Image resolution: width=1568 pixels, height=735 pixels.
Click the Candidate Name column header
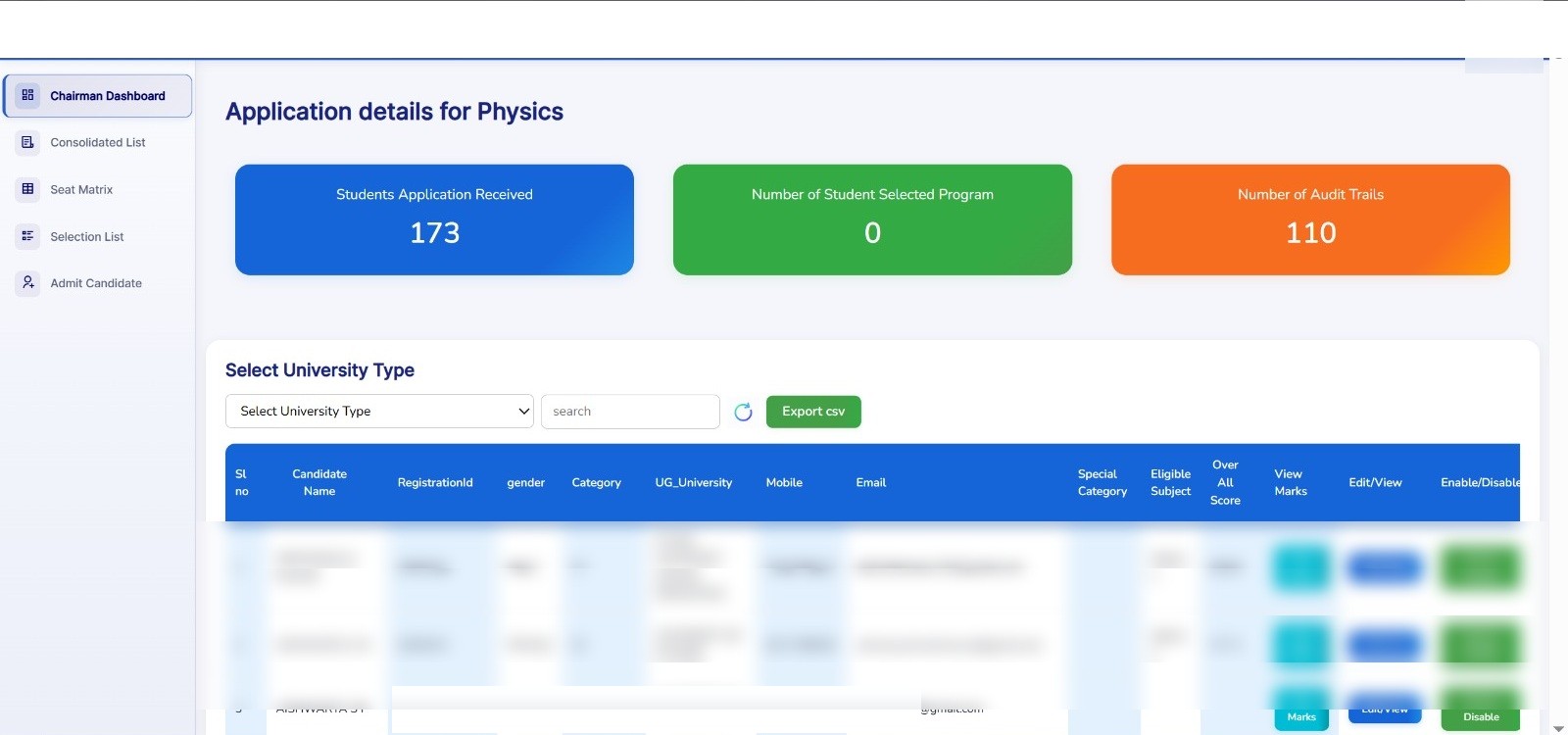(319, 482)
